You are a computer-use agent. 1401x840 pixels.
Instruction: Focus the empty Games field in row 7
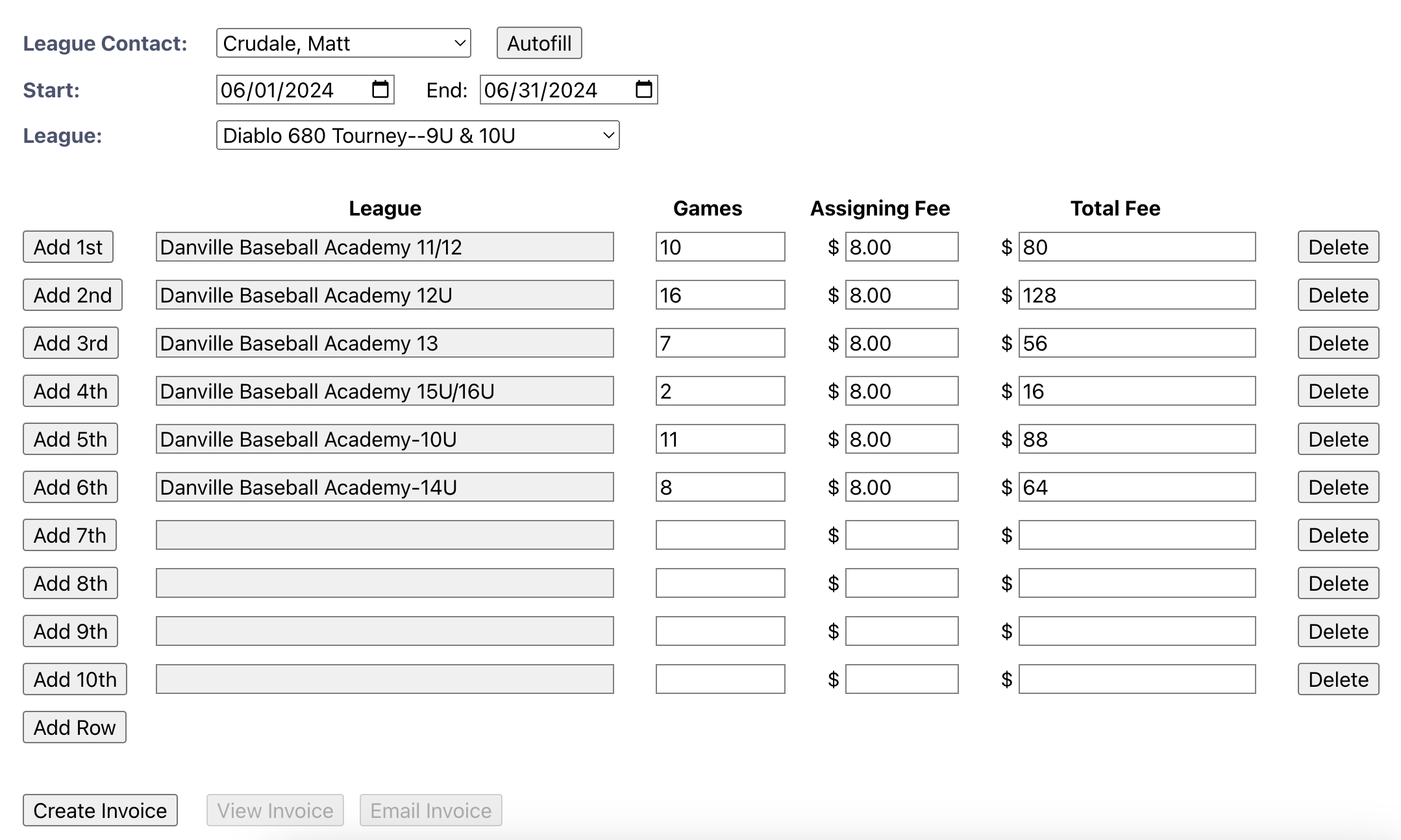pyautogui.click(x=720, y=535)
